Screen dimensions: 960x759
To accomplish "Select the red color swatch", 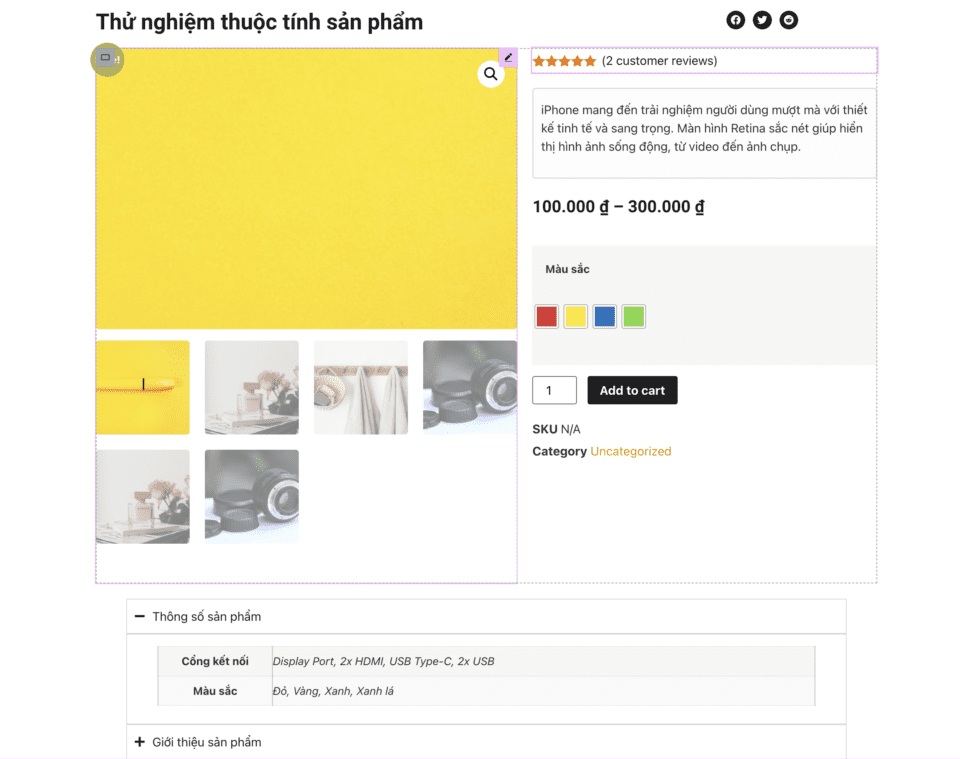I will pyautogui.click(x=546, y=317).
